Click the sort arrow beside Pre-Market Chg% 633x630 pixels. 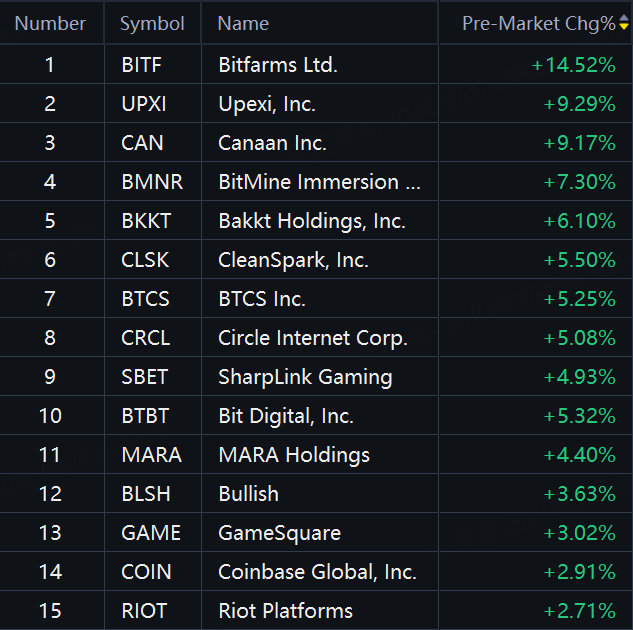(x=624, y=24)
